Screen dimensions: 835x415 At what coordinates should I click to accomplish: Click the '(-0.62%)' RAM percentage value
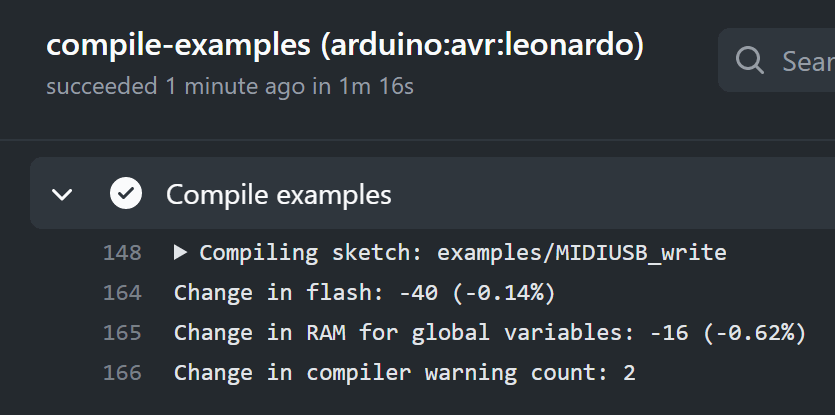tap(755, 332)
